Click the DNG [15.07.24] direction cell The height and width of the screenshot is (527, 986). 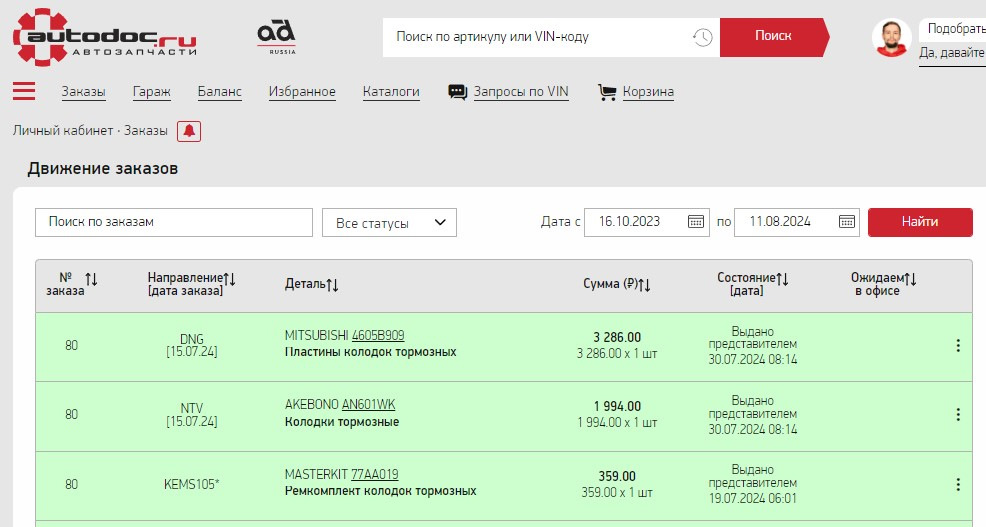[192, 345]
